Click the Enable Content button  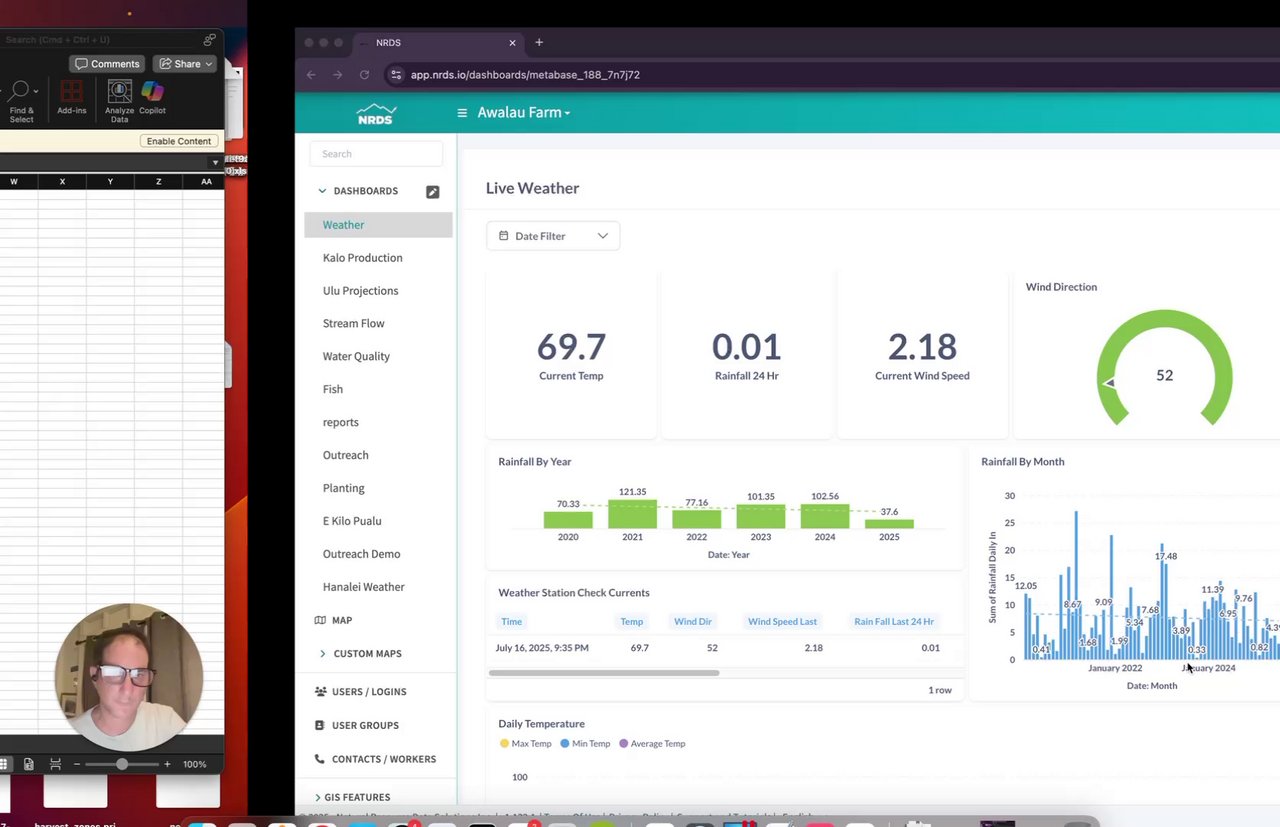click(x=179, y=141)
